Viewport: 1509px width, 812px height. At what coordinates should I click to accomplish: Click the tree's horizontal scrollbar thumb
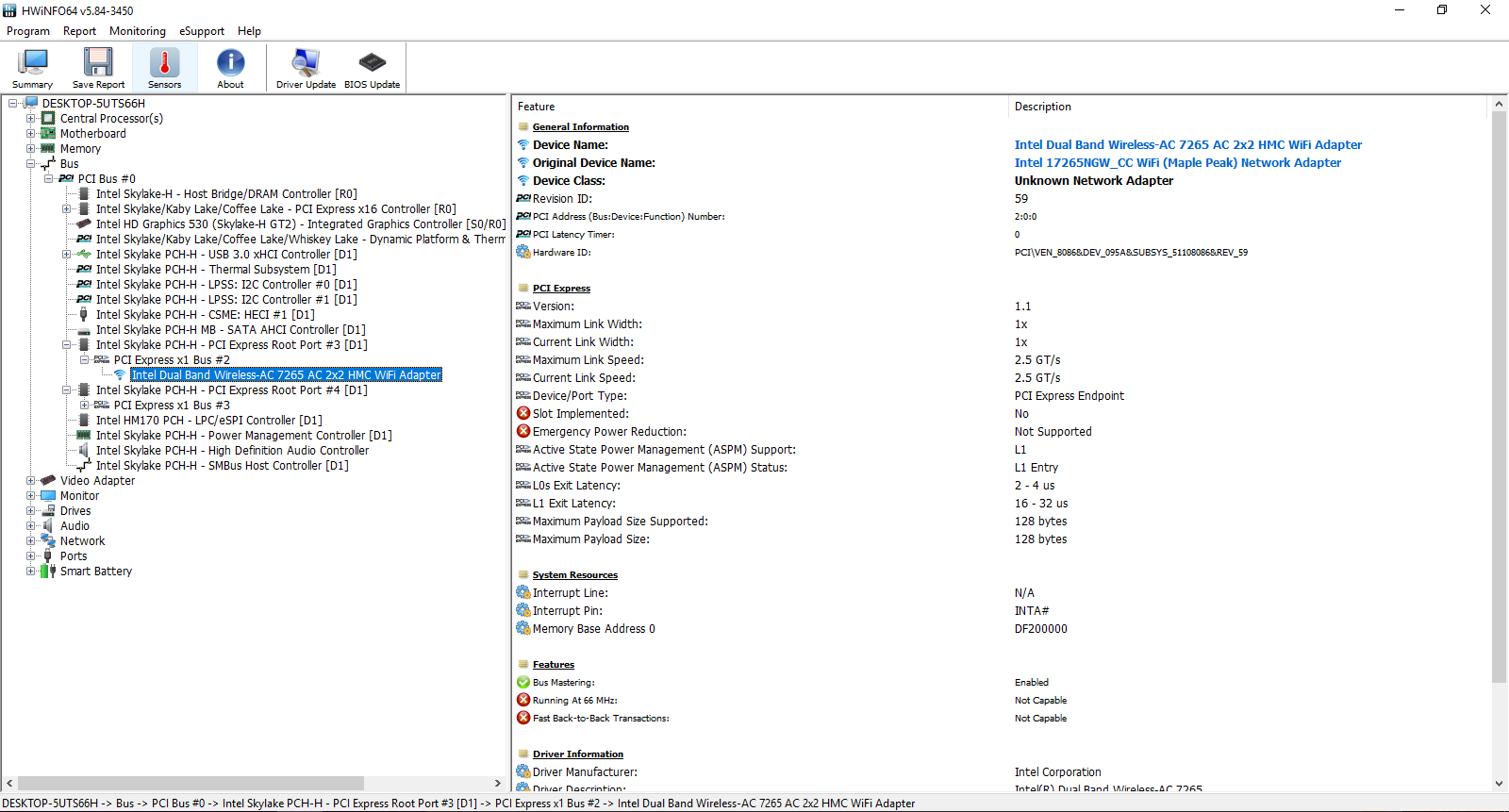point(191,783)
